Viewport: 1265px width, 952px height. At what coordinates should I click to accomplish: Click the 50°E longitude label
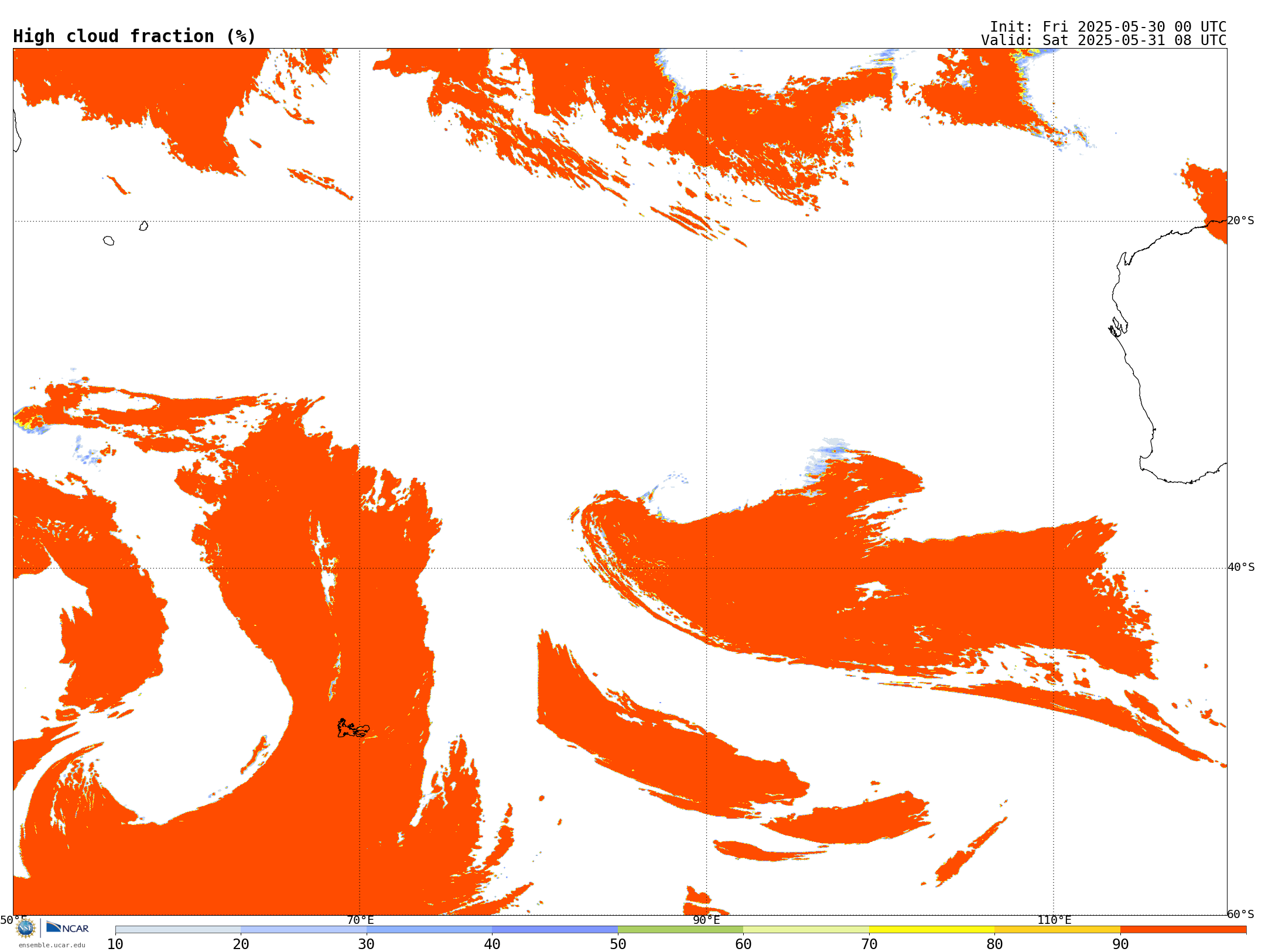[x=13, y=920]
